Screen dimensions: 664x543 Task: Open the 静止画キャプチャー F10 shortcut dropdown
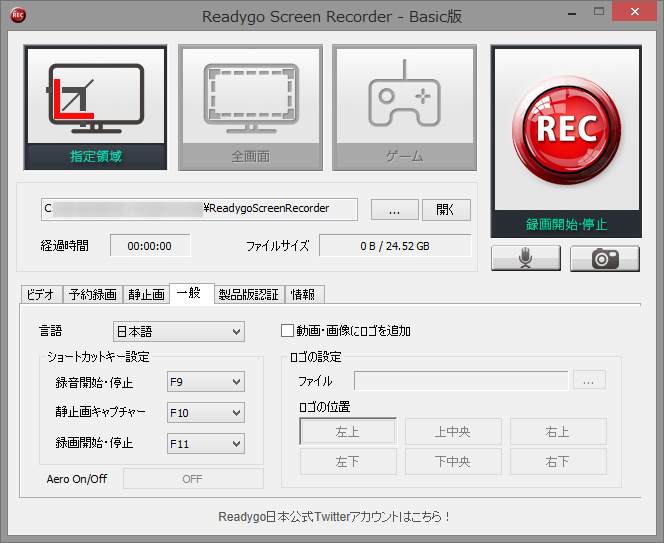(x=205, y=413)
